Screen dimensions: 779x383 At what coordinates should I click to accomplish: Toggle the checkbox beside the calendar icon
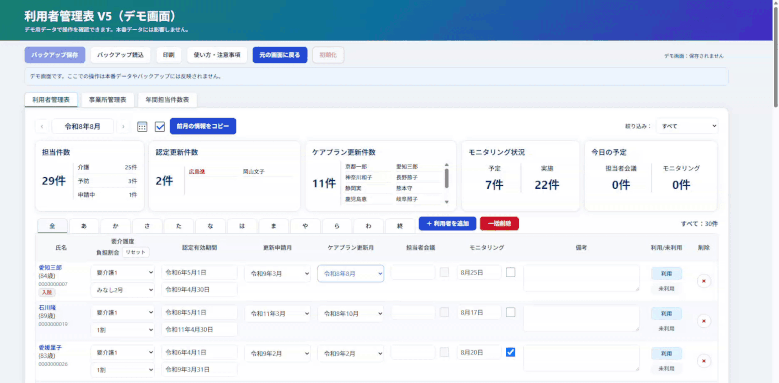pos(160,127)
